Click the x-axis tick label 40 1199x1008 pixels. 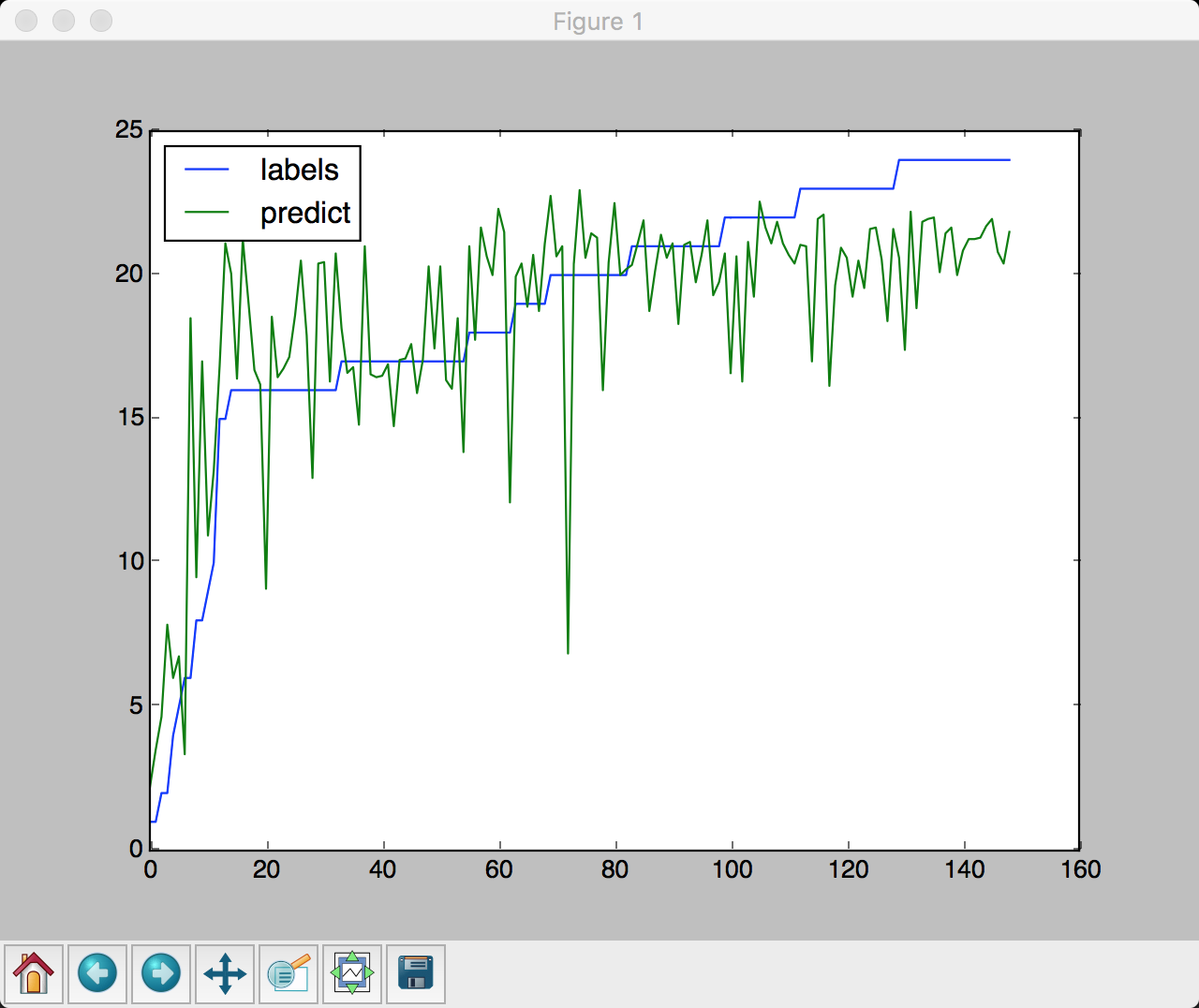[x=382, y=869]
